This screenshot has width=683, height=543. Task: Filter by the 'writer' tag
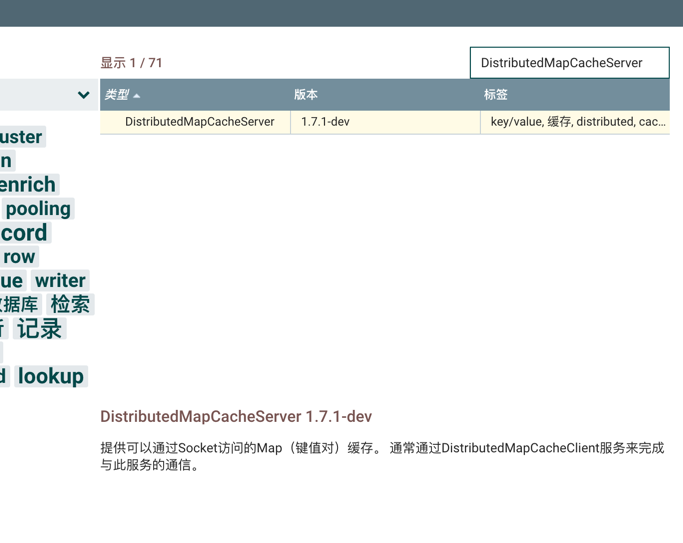click(x=60, y=280)
